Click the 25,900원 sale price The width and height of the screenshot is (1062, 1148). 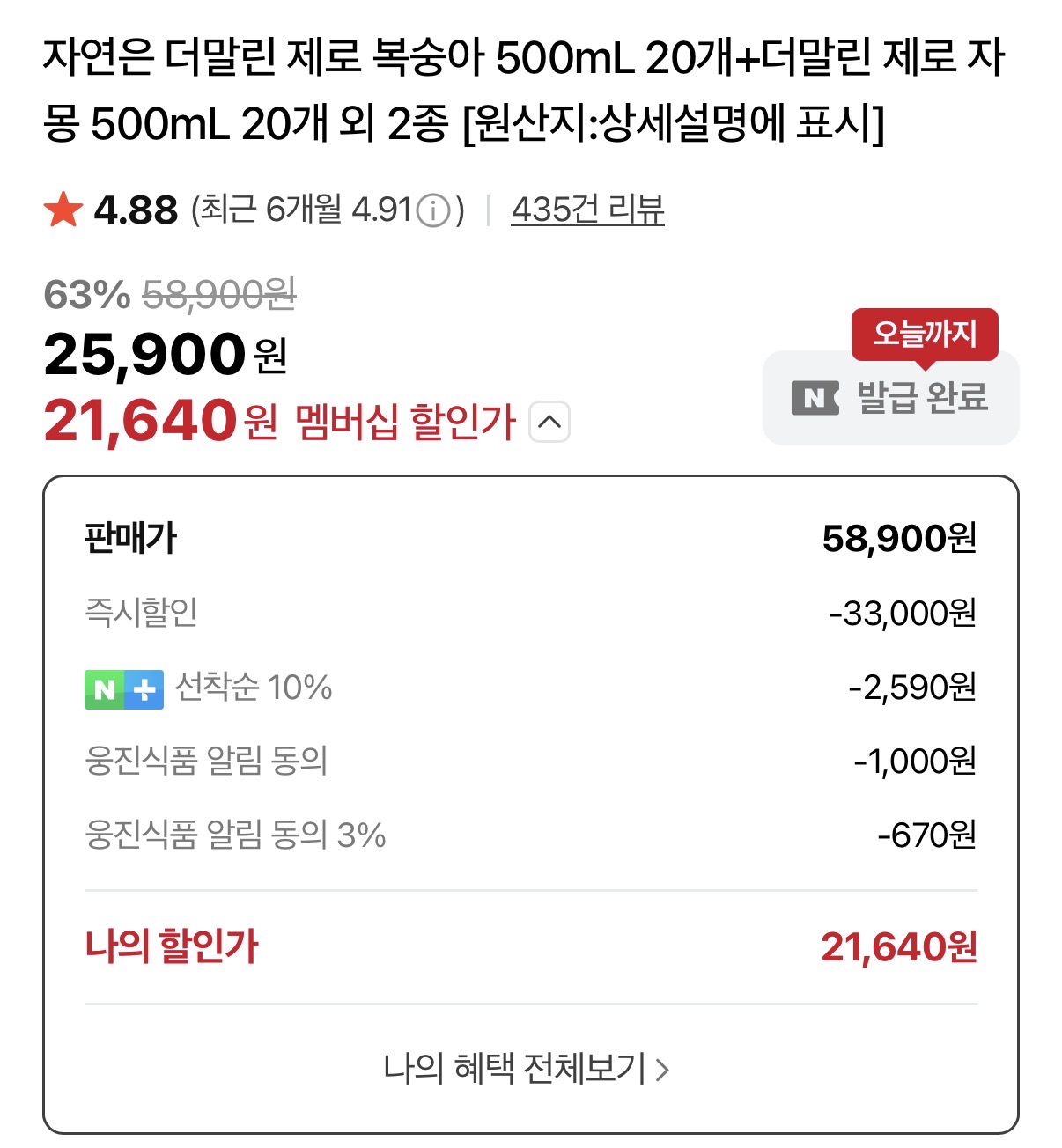(x=166, y=355)
